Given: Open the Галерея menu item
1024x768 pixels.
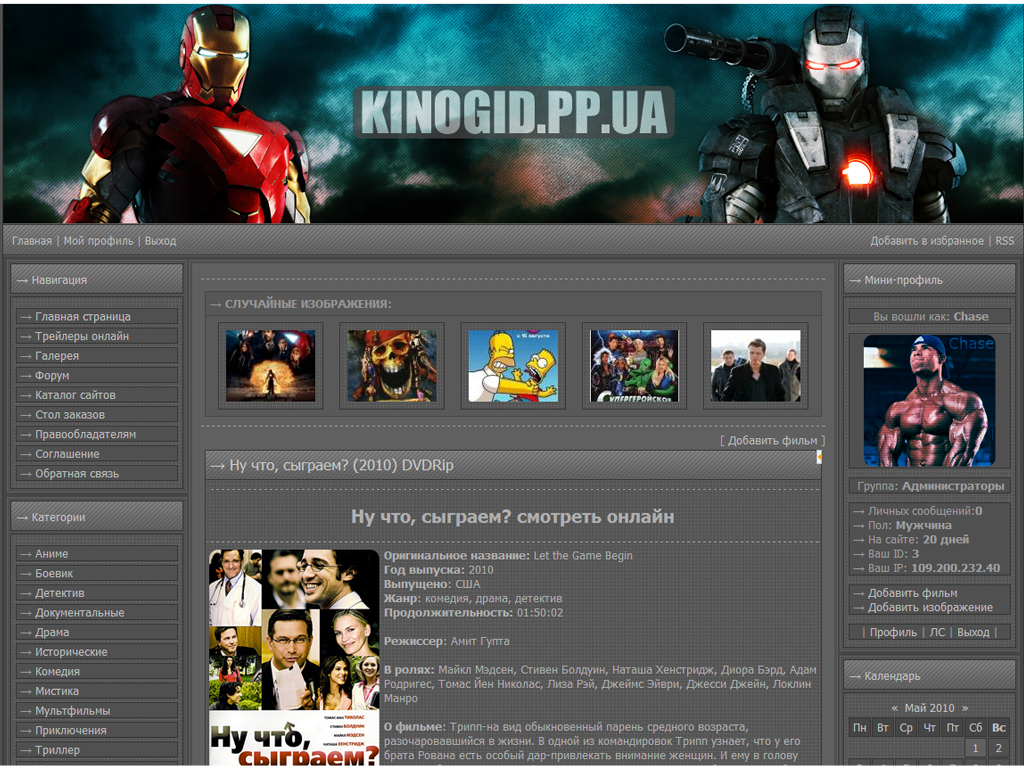Looking at the screenshot, I should pos(97,356).
